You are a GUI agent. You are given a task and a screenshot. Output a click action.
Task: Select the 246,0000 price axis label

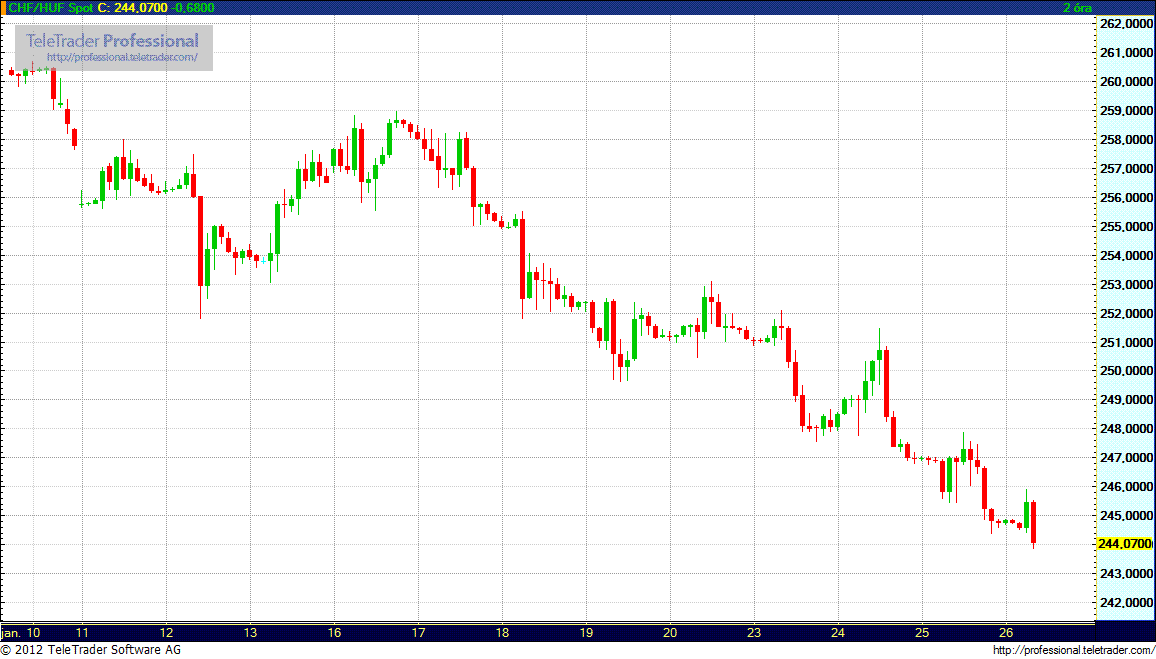click(1126, 487)
